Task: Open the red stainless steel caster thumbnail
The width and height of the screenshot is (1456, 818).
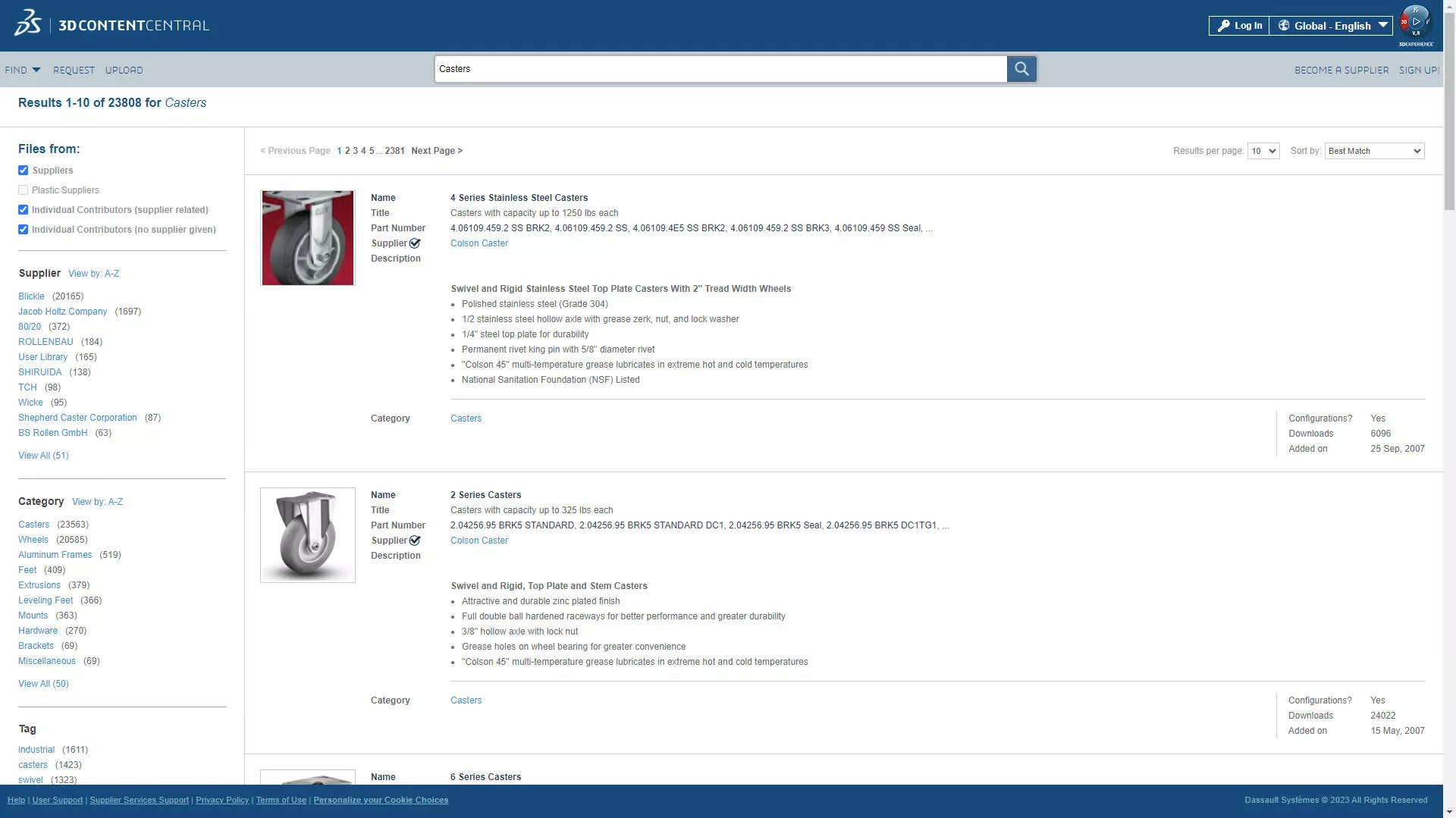Action: [307, 238]
